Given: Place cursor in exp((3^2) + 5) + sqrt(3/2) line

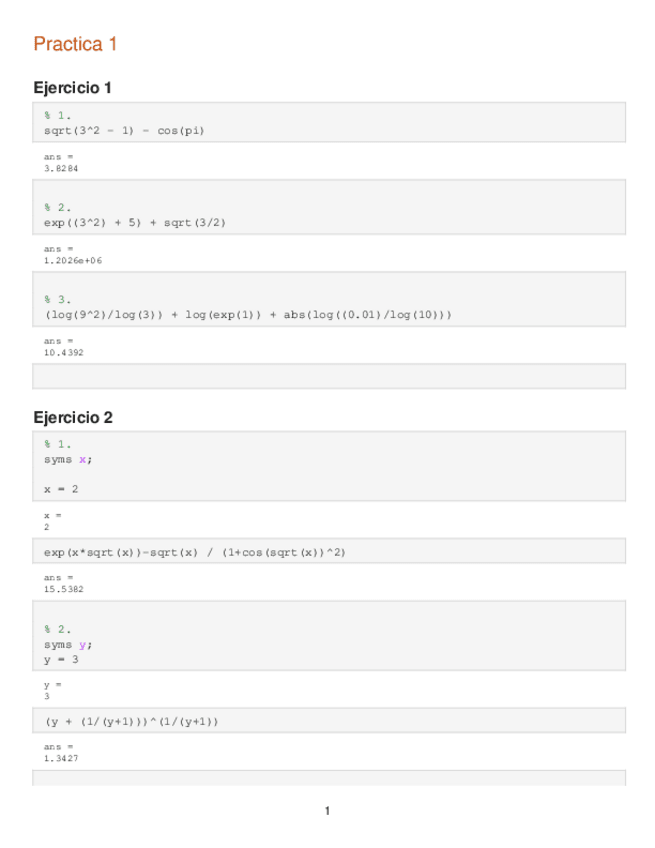Looking at the screenshot, I should (135, 222).
